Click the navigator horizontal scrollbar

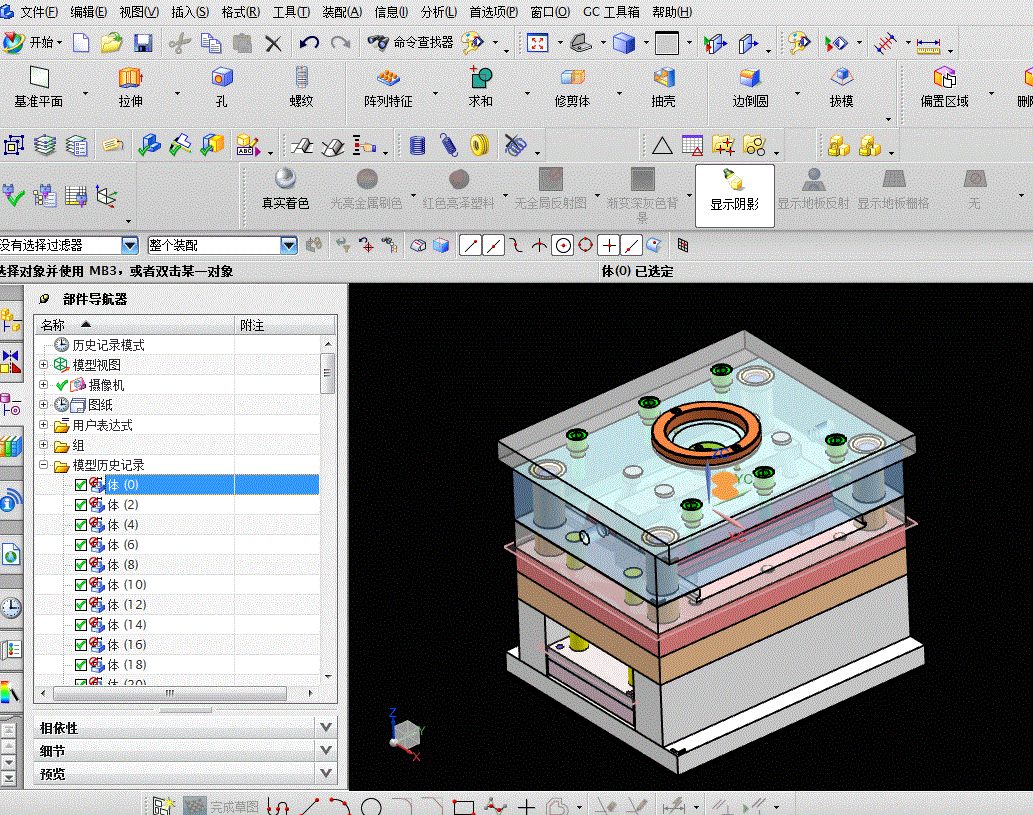[170, 693]
